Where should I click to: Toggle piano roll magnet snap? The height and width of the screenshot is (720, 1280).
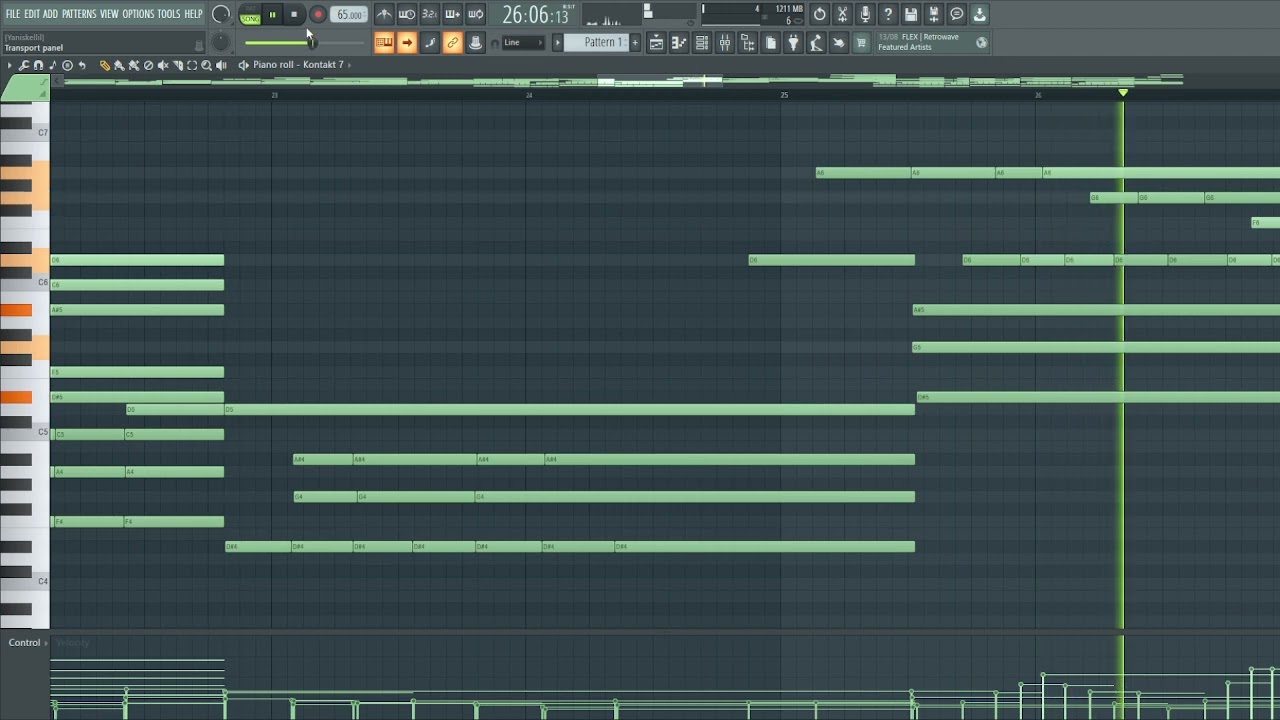pyautogui.click(x=39, y=65)
